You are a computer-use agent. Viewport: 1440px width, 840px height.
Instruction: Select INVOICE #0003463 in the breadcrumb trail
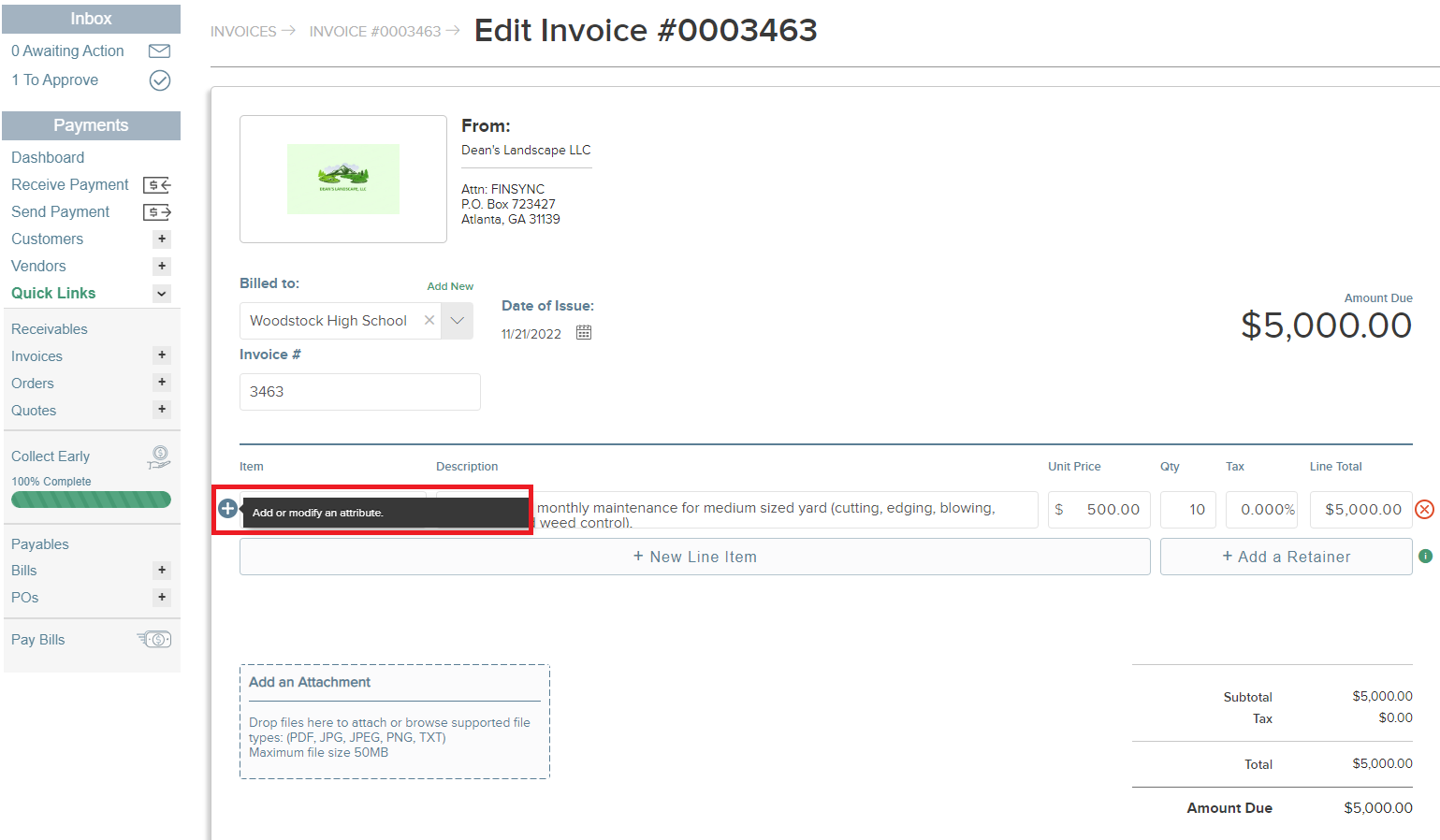click(x=374, y=31)
